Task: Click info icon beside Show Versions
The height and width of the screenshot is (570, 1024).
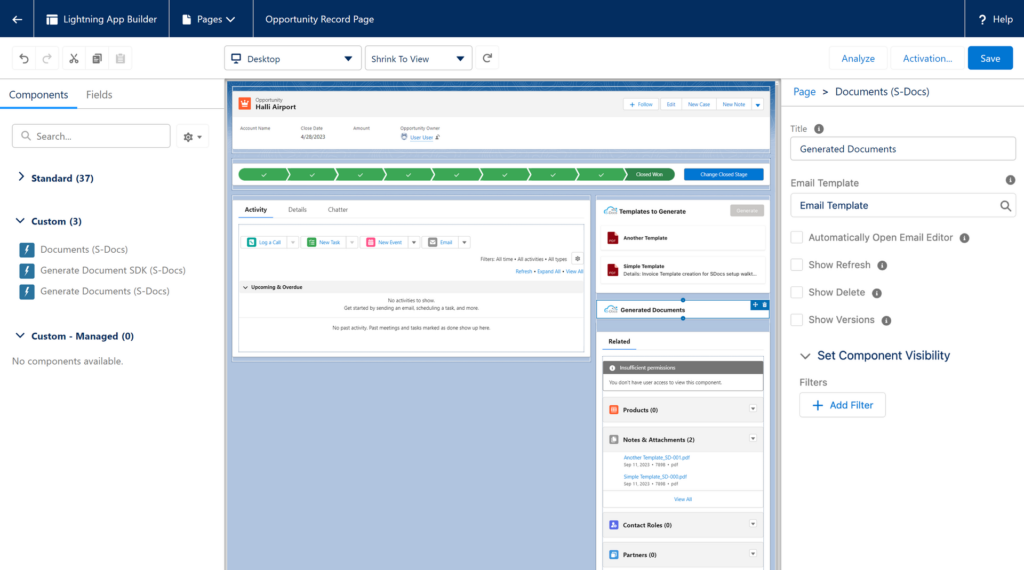Action: coord(886,321)
